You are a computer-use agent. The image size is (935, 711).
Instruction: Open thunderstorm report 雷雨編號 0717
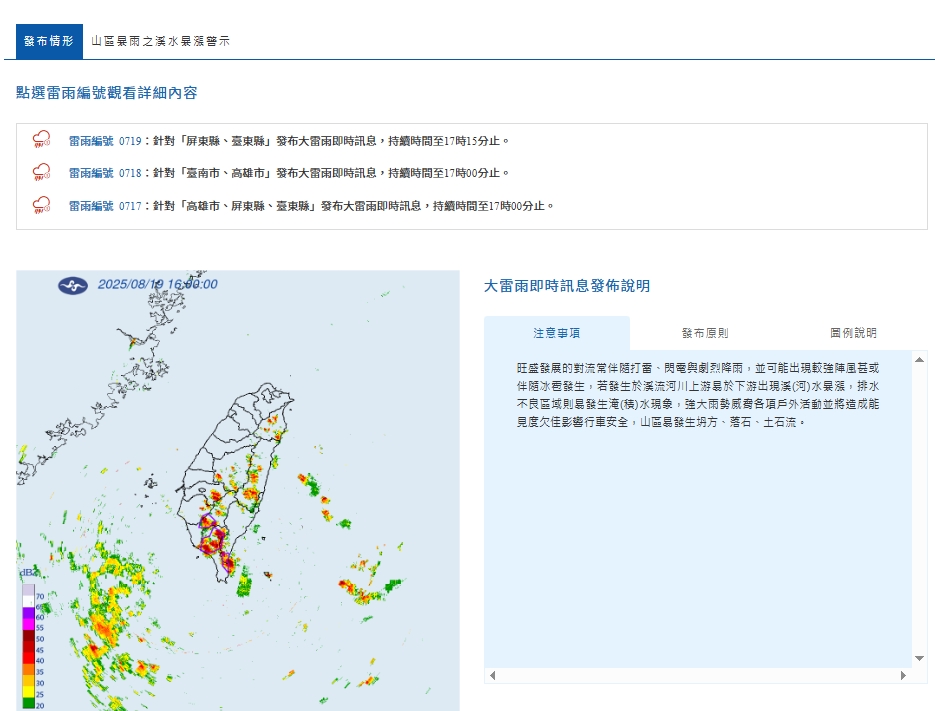(105, 206)
